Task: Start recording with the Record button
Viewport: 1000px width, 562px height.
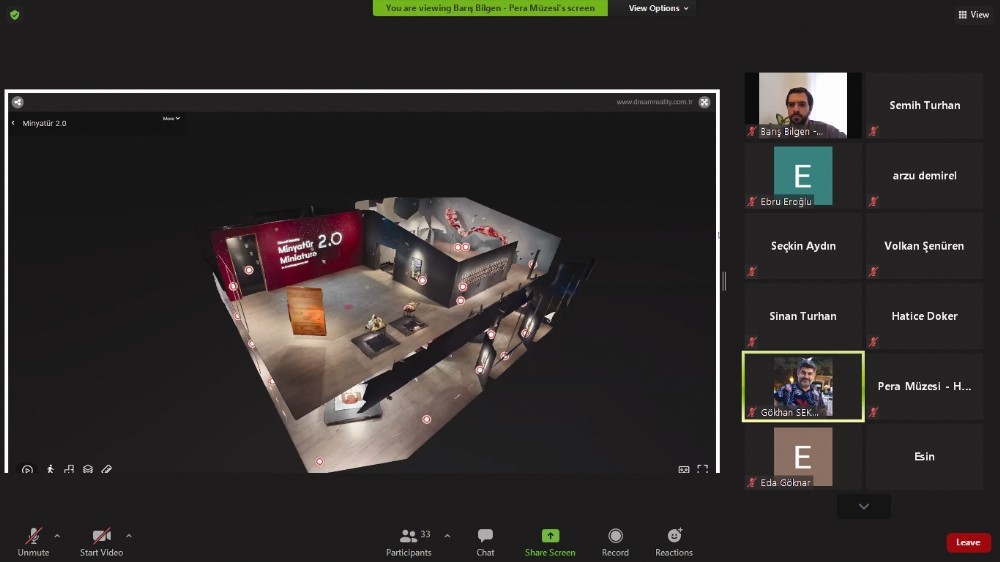Action: tap(615, 541)
